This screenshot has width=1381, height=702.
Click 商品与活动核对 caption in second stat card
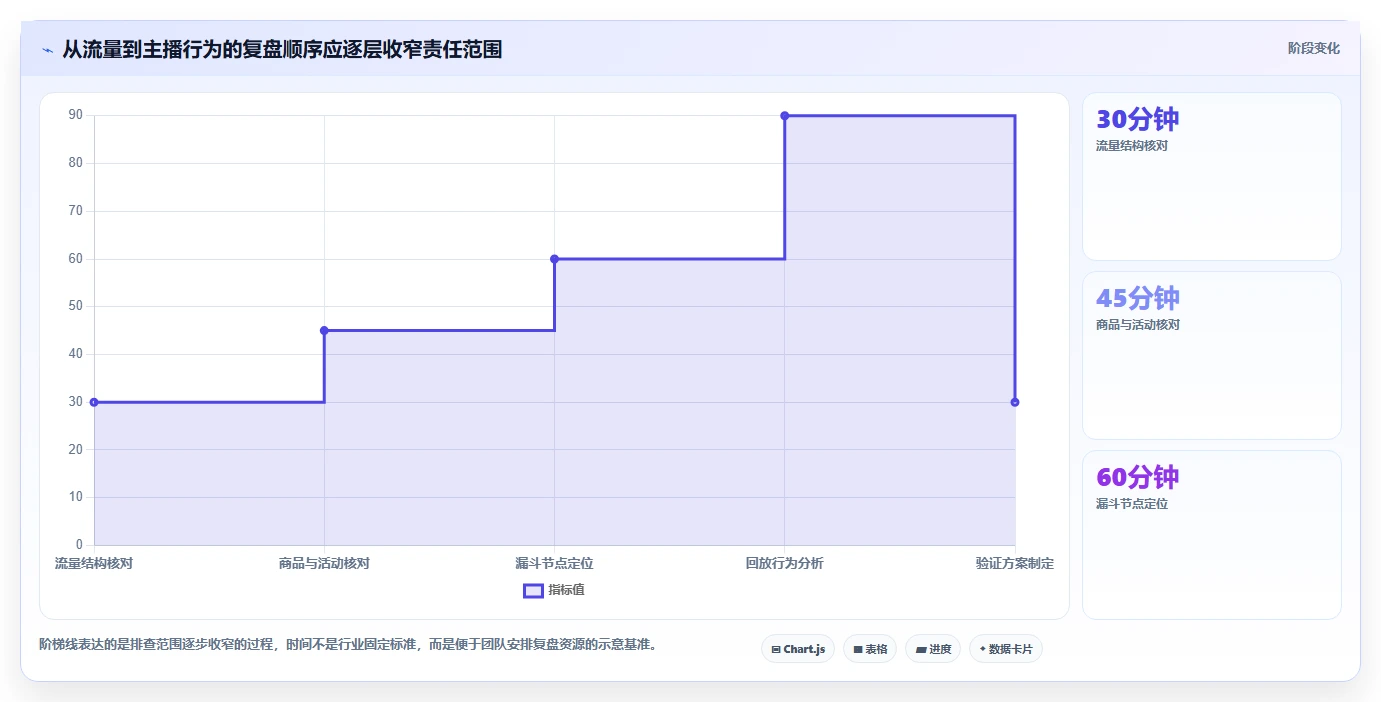coord(1138,325)
